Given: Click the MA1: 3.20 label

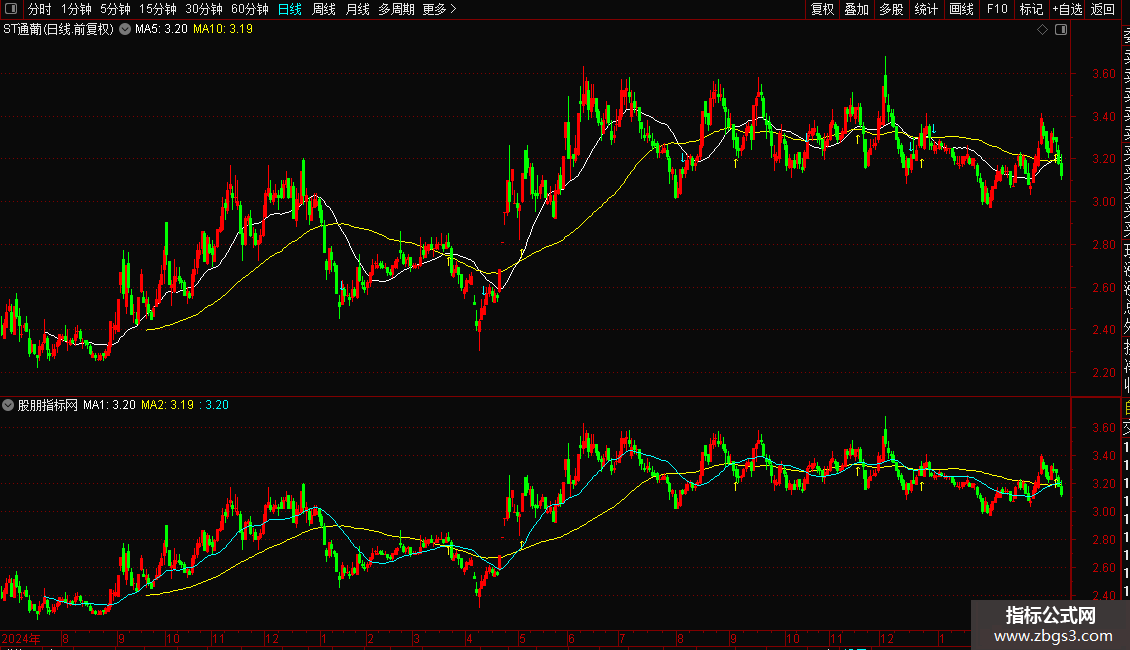Looking at the screenshot, I should (x=110, y=405).
